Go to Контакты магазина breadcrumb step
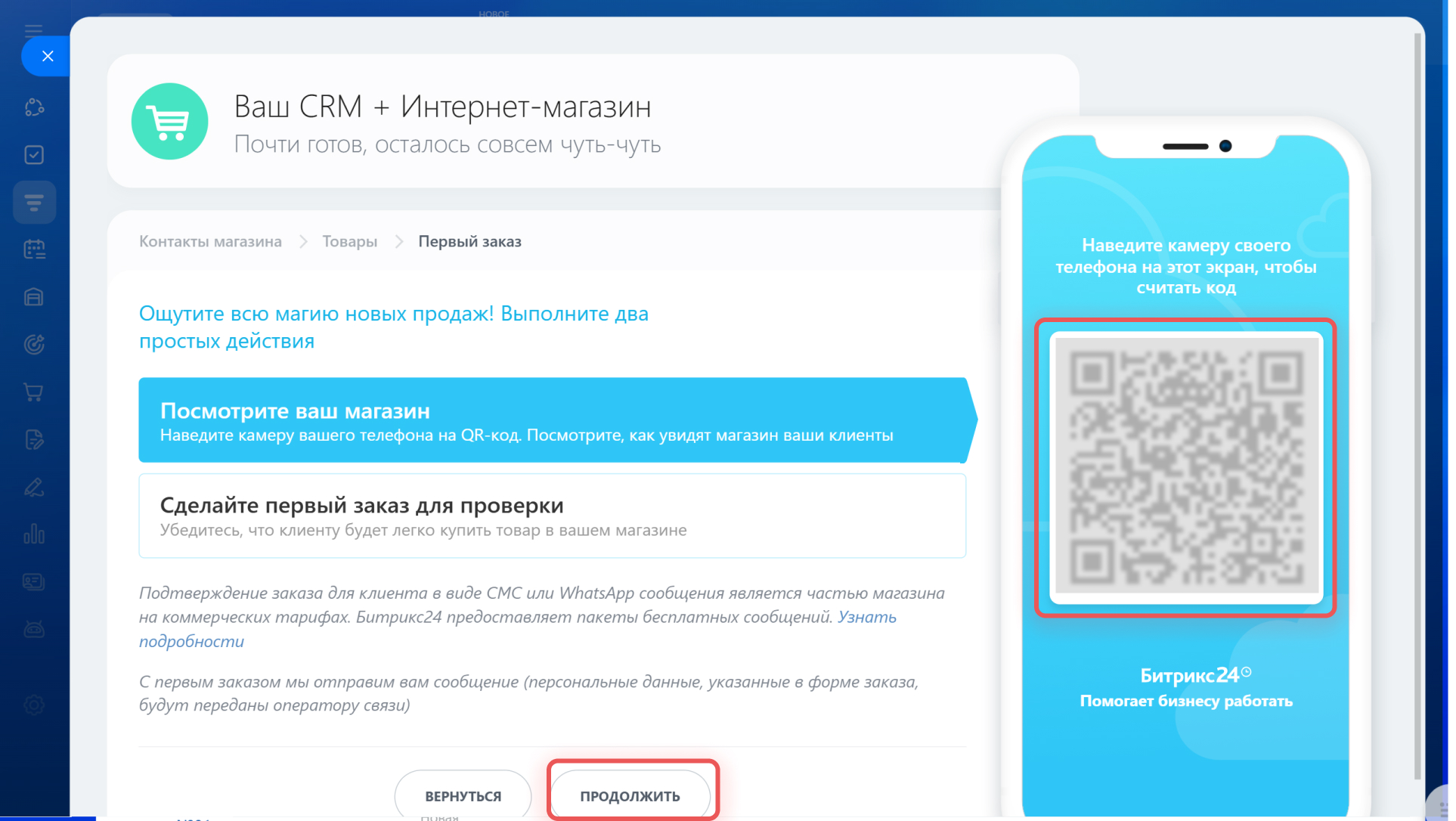This screenshot has height=821, width=1456. click(x=210, y=242)
